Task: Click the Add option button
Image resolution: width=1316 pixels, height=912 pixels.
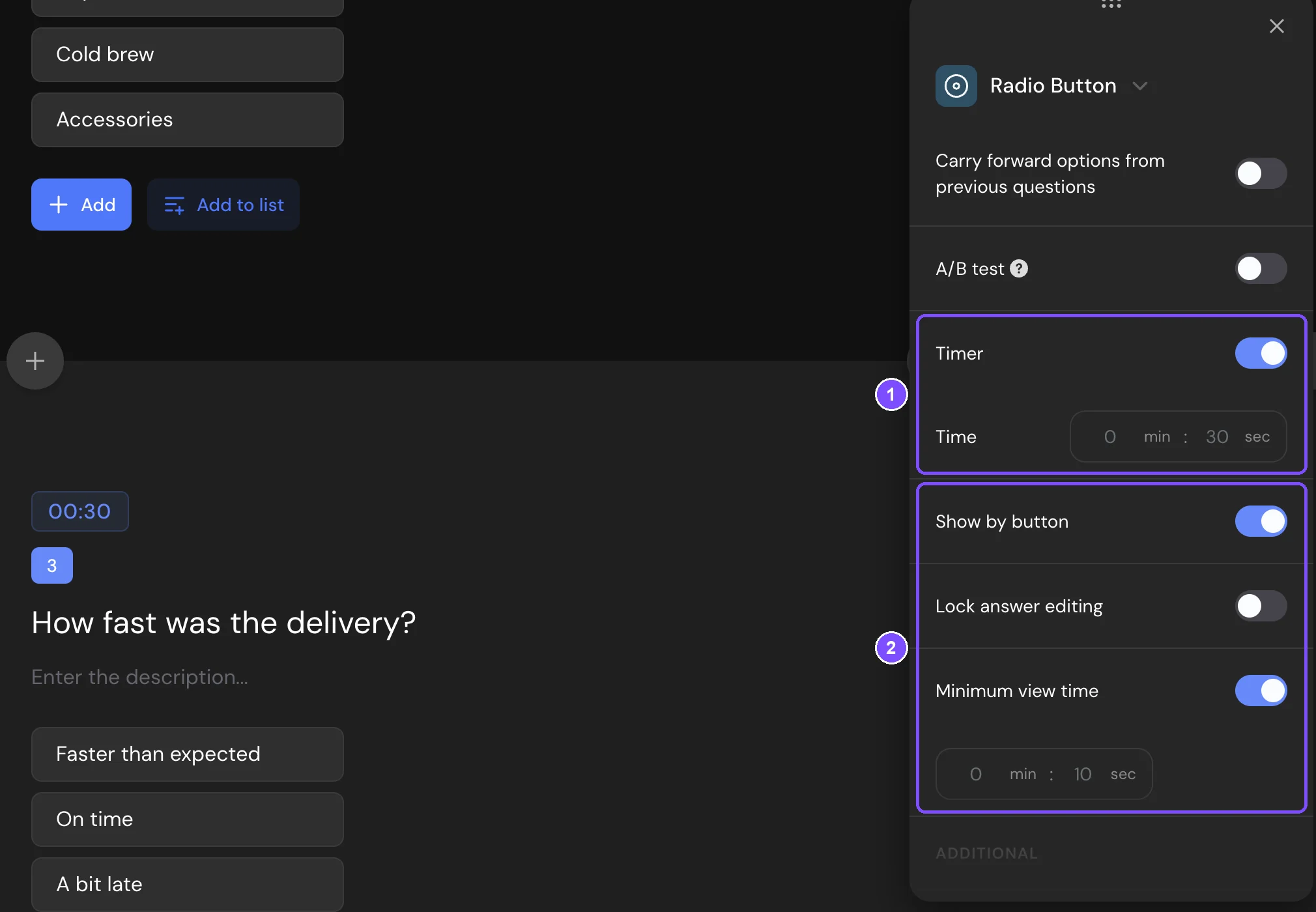Action: point(81,205)
